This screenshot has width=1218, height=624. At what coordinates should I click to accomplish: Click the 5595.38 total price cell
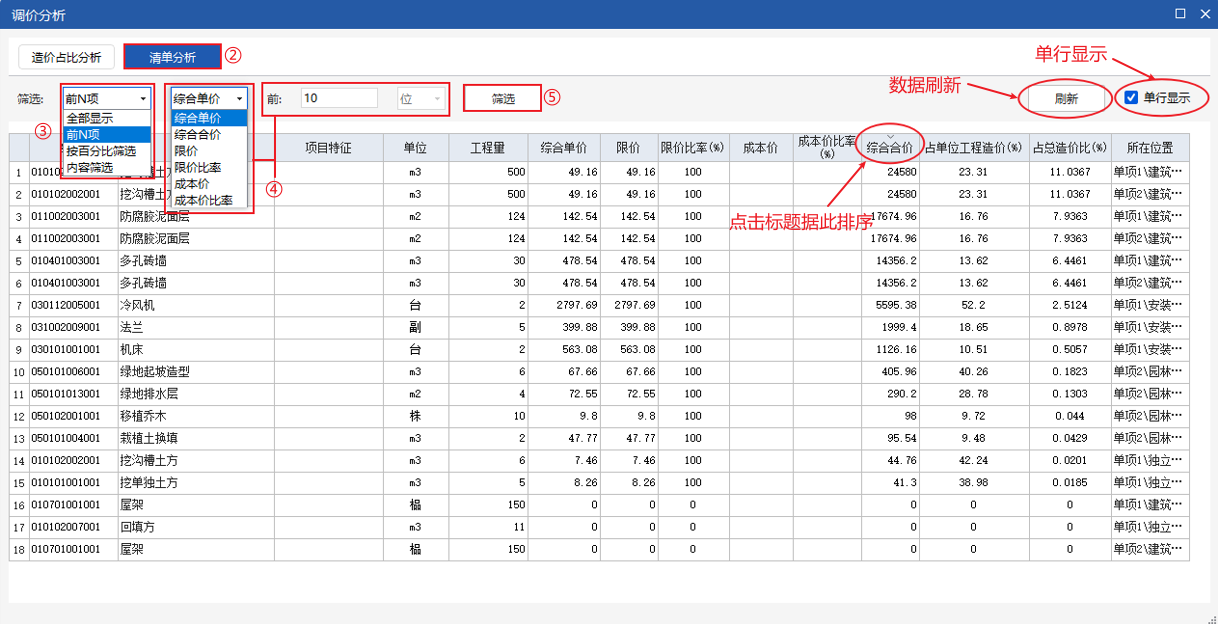[x=890, y=305]
